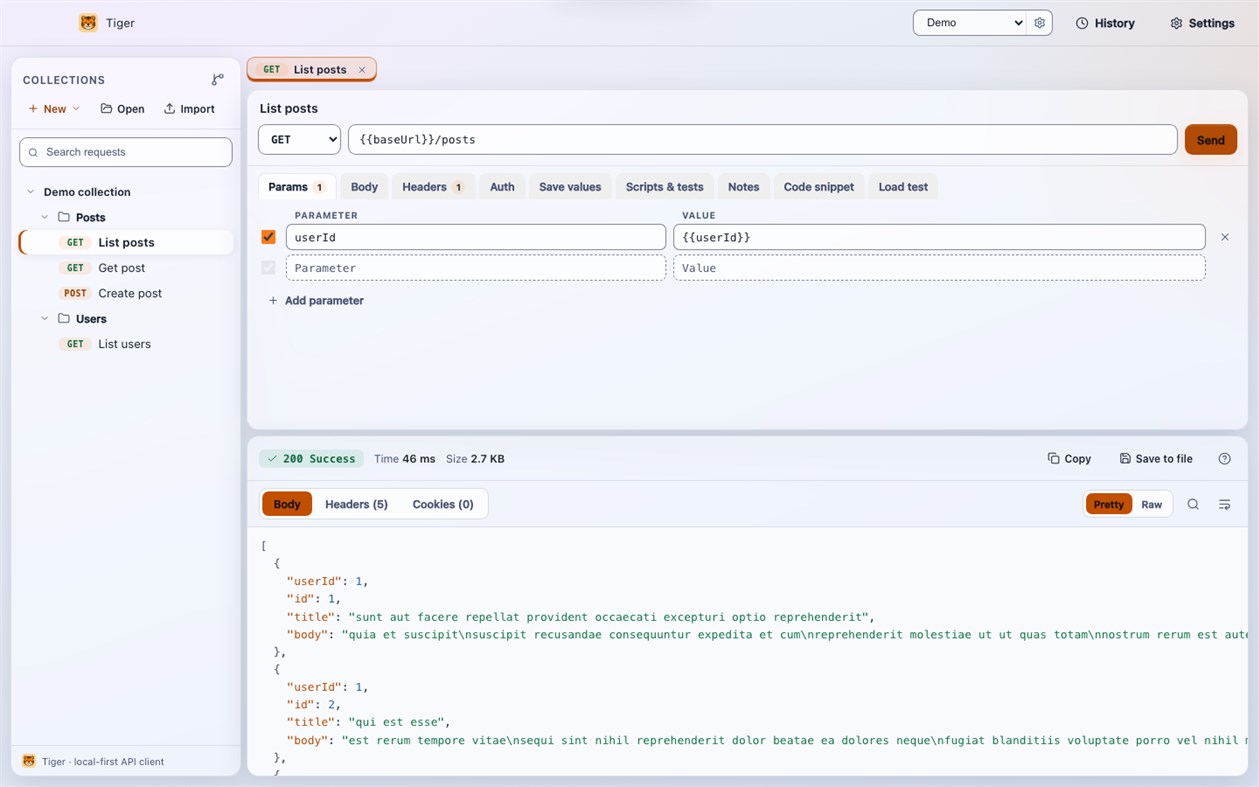Open the Save values tab
Screen dimensions: 1259x787
pyautogui.click(x=570, y=187)
